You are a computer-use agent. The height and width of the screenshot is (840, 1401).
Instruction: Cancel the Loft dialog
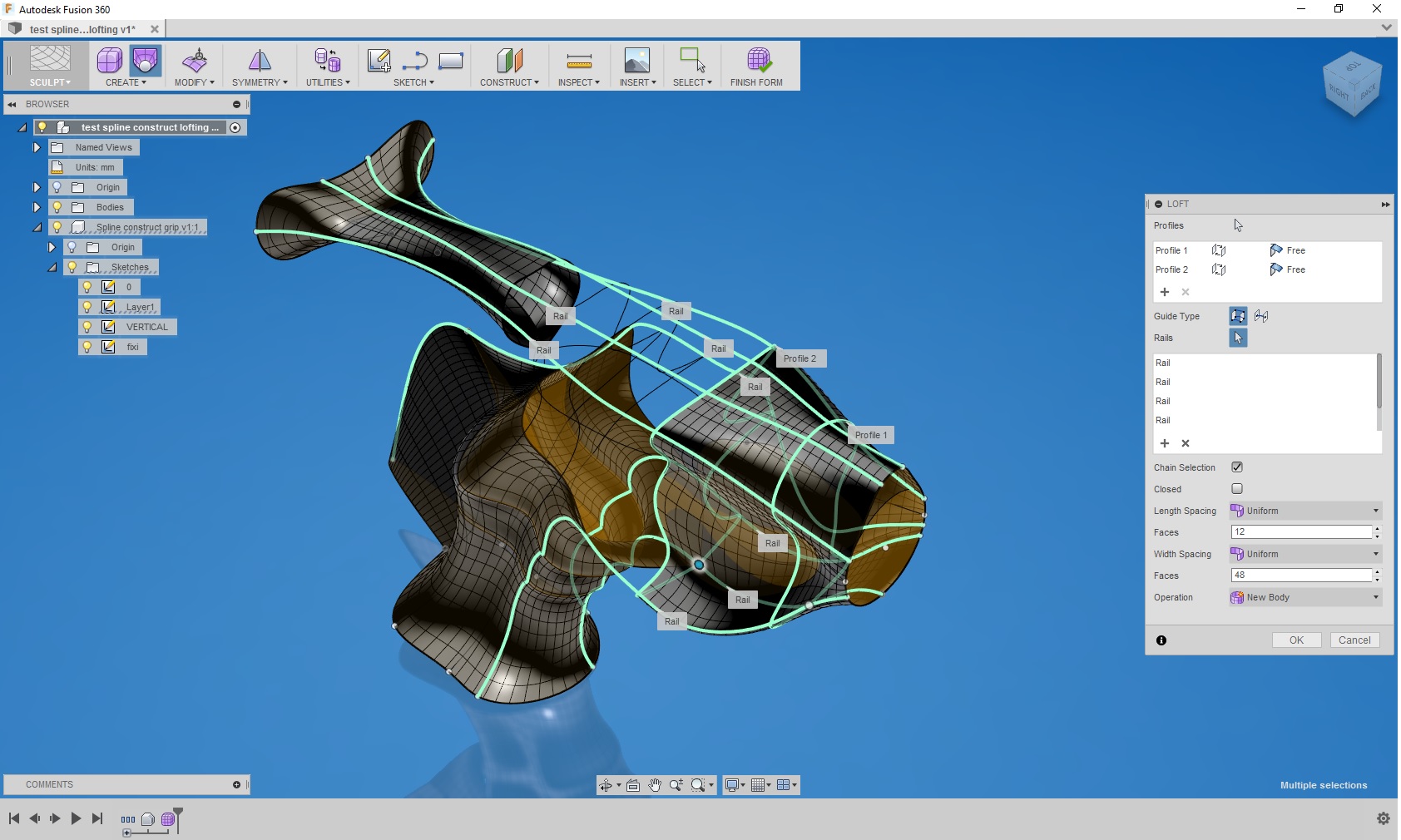point(1354,640)
